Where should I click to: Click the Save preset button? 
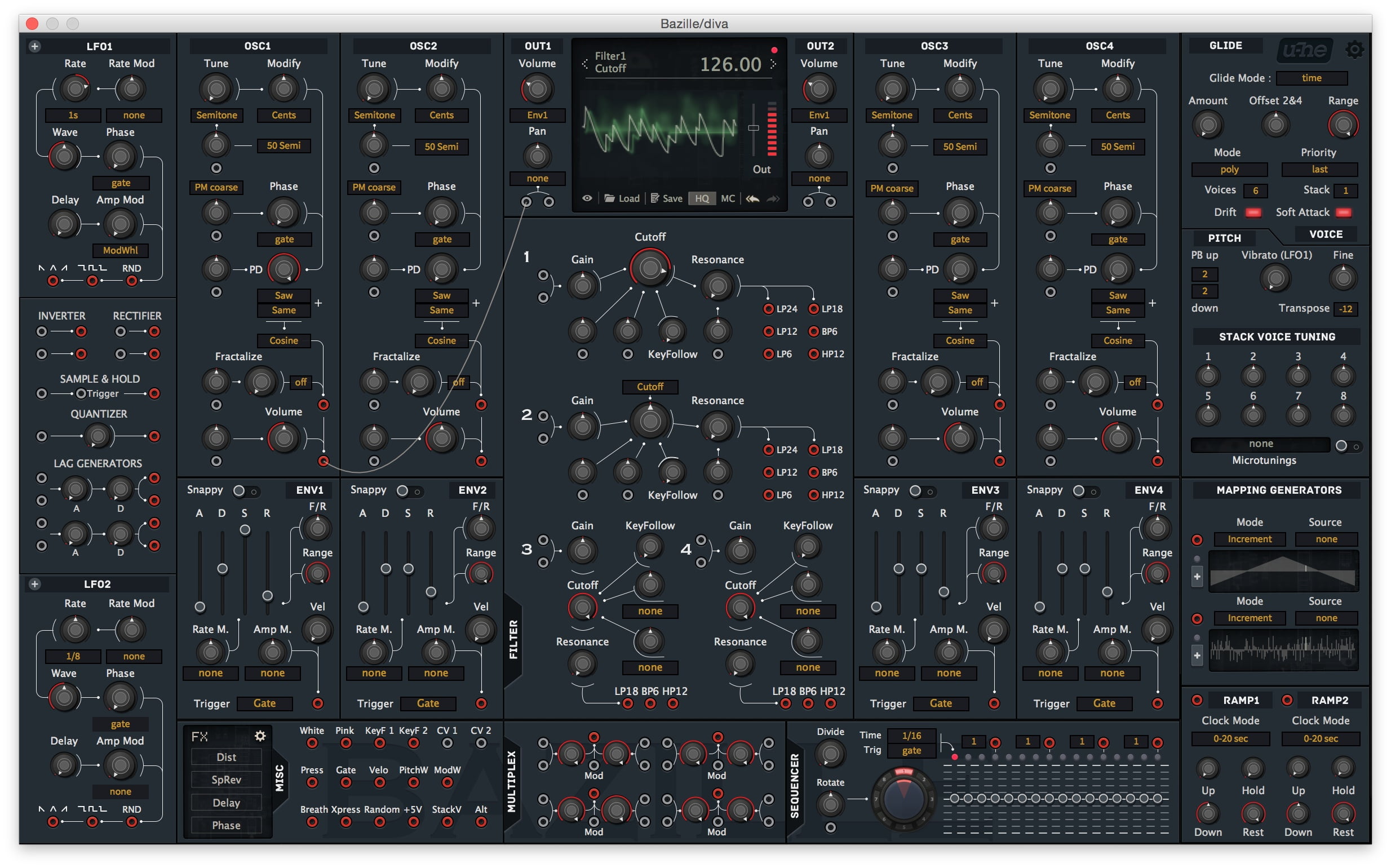click(x=666, y=198)
